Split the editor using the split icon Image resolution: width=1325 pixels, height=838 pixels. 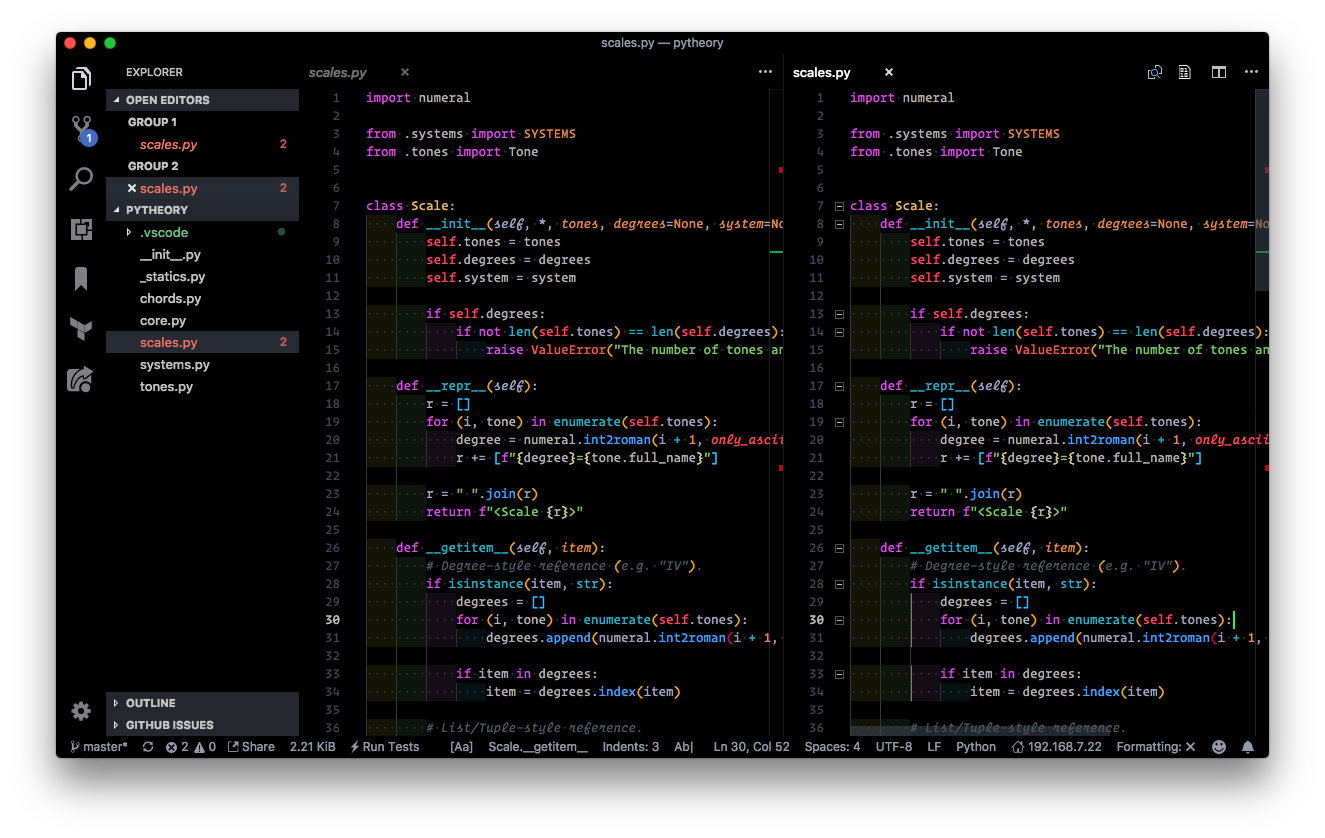point(1218,72)
